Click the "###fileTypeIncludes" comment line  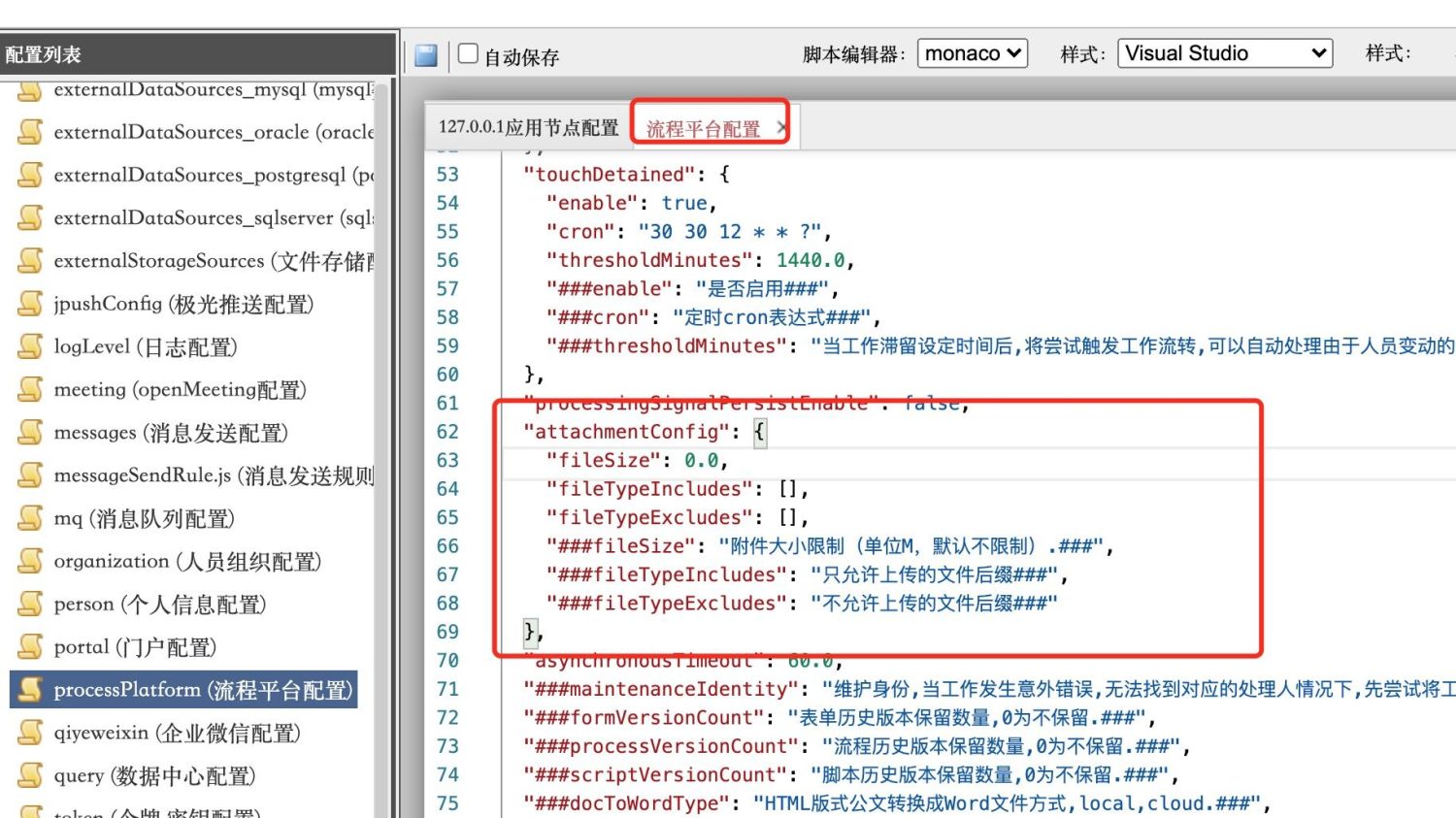coord(807,574)
